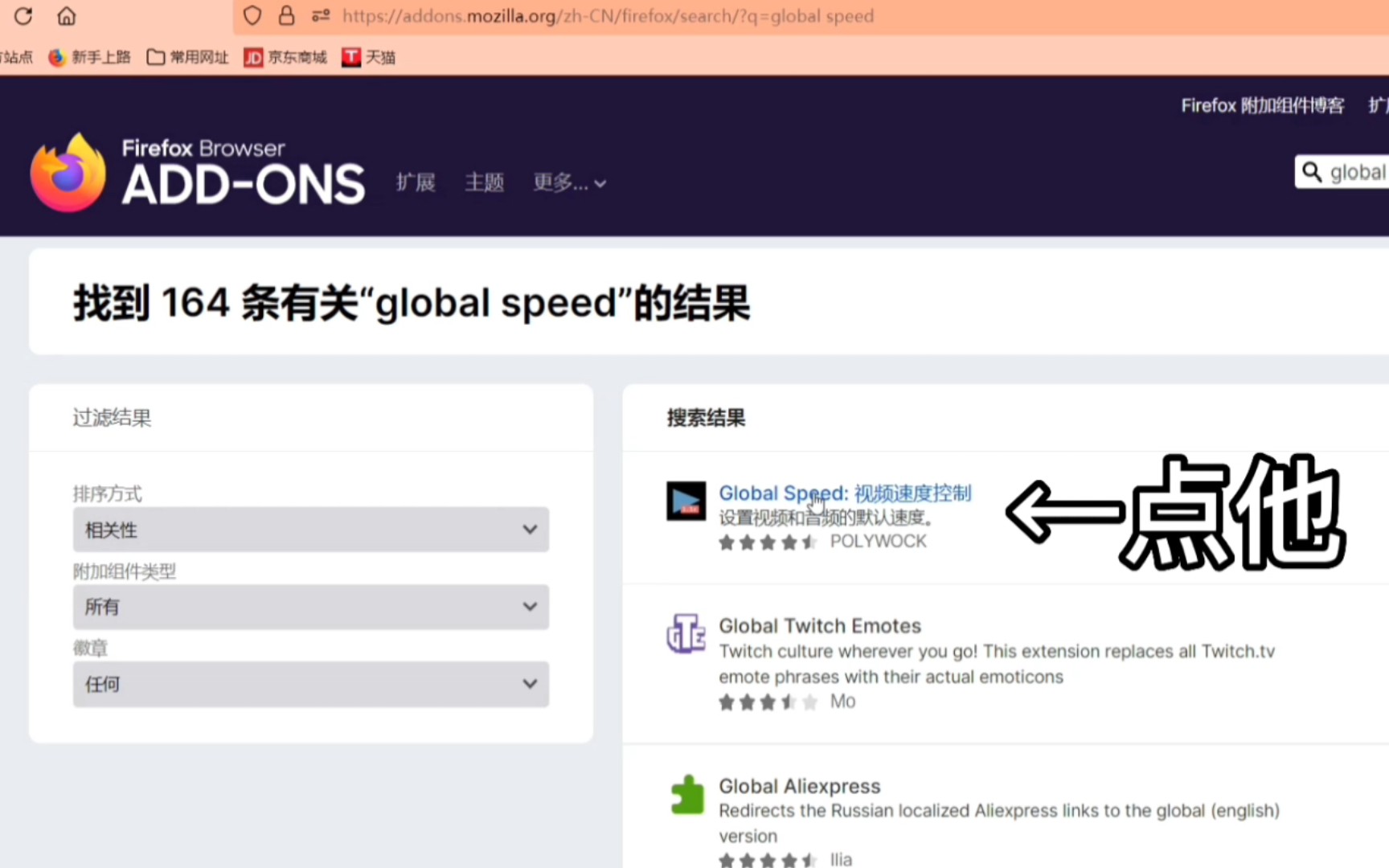
Task: Click the Firefox Browser ADD-ONS logo
Action: point(197,172)
